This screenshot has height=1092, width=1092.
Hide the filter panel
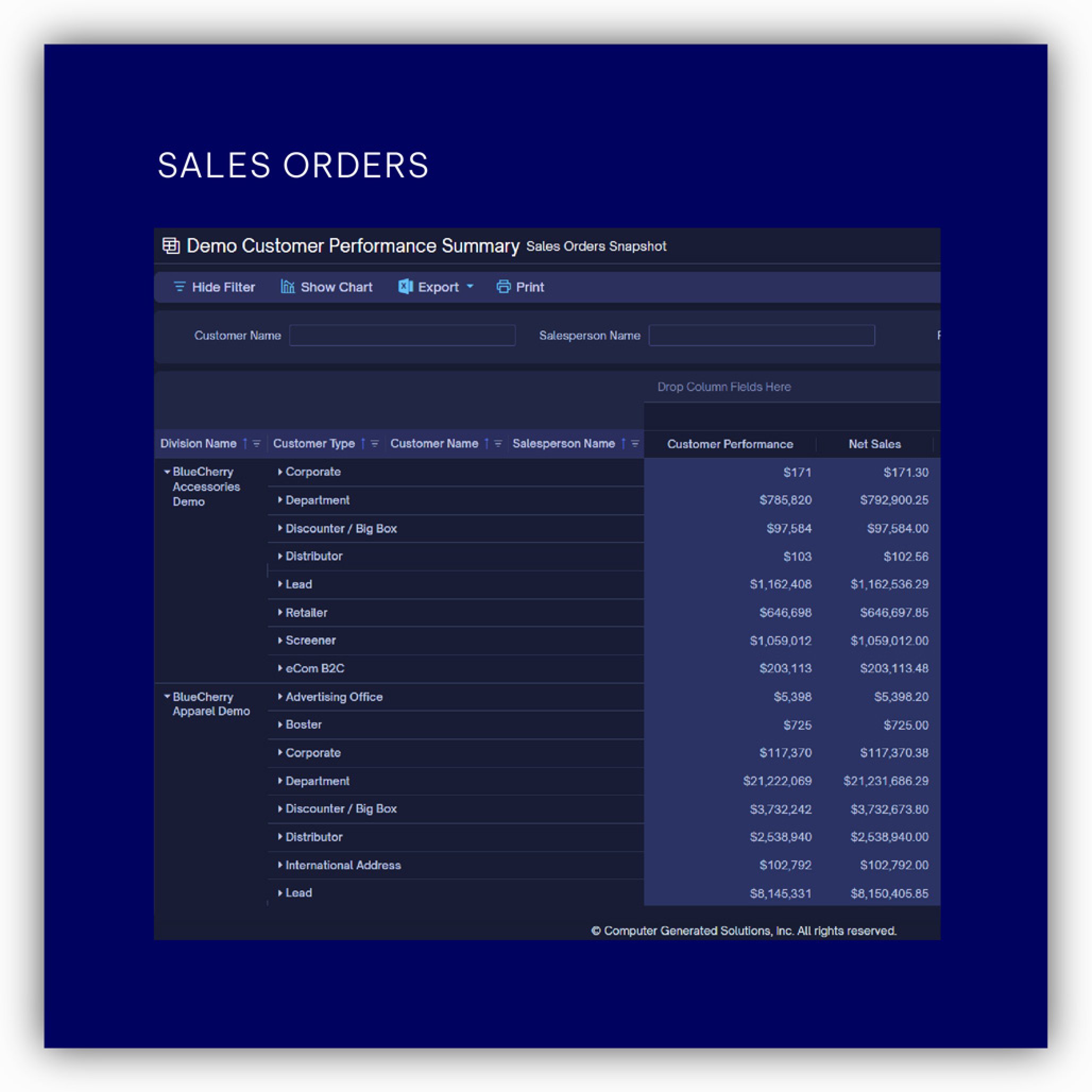click(x=214, y=287)
